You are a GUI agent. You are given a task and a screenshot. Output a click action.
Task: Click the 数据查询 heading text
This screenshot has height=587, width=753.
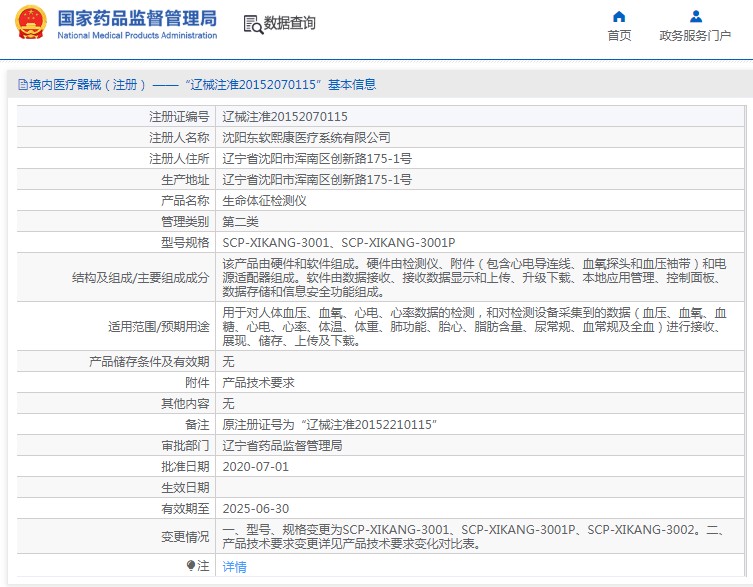(290, 23)
